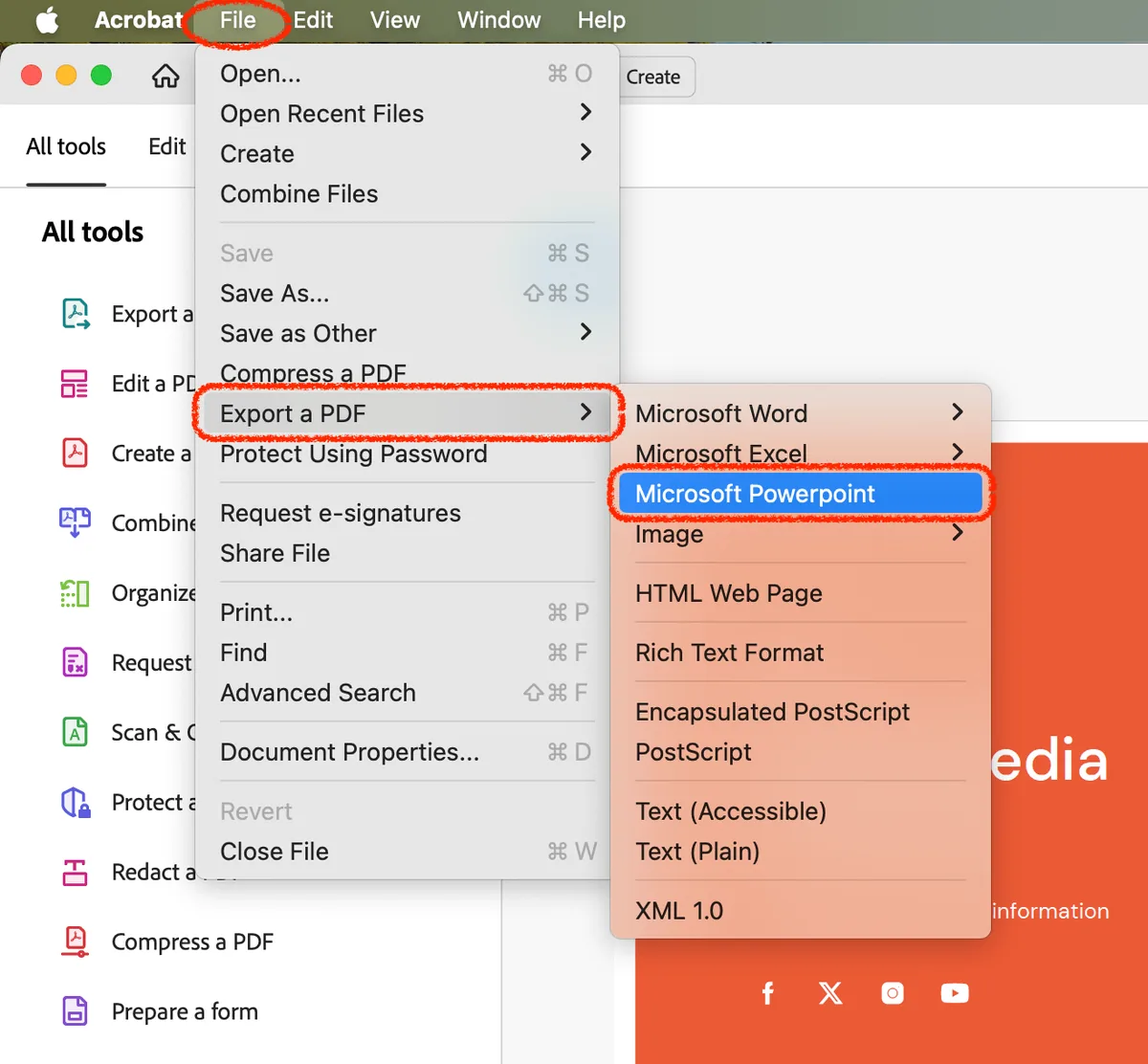Open the Window menu in the menu bar
Screen dimensions: 1148x1064
pyautogui.click(x=499, y=20)
